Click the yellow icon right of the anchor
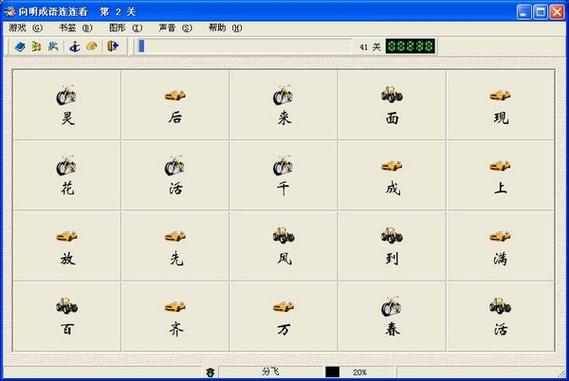The width and height of the screenshot is (569, 381). click(92, 46)
